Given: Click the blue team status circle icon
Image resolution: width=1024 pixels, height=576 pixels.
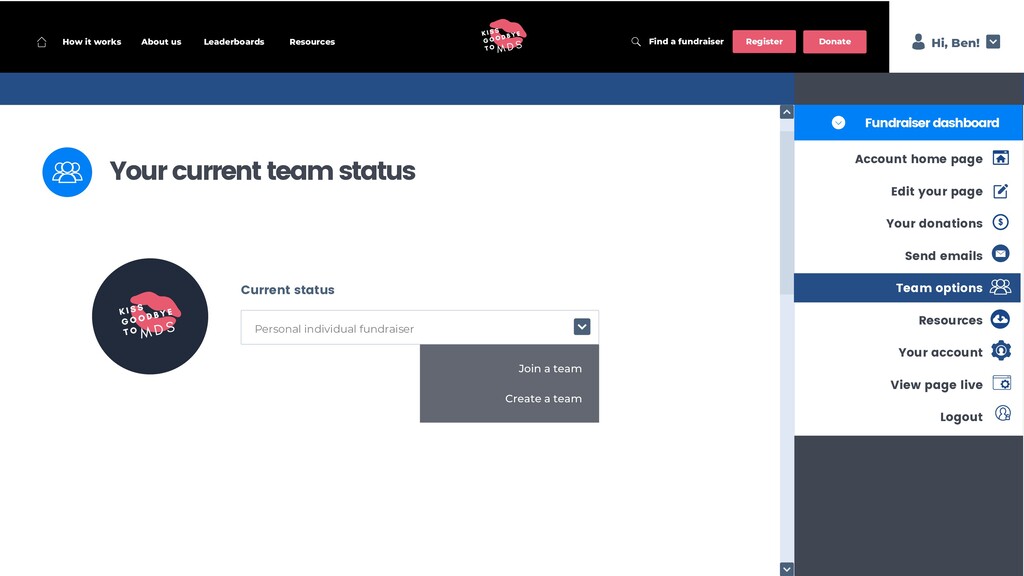Looking at the screenshot, I should (67, 172).
